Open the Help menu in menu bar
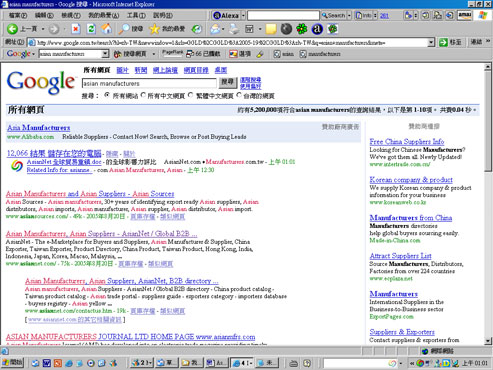 coord(163,15)
